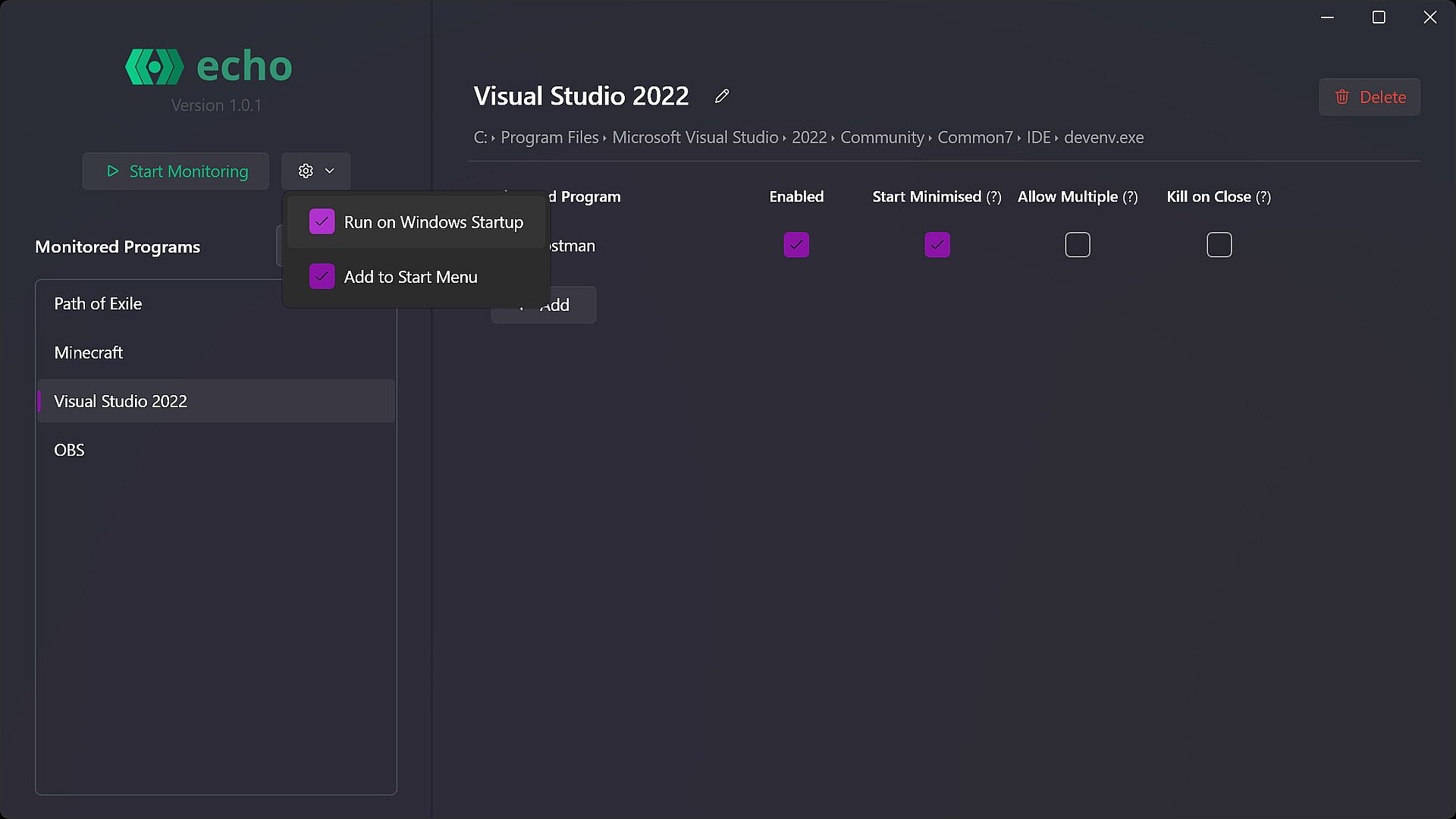1456x819 pixels.
Task: Select the Visual Studio 2022 list item
Action: pos(121,401)
